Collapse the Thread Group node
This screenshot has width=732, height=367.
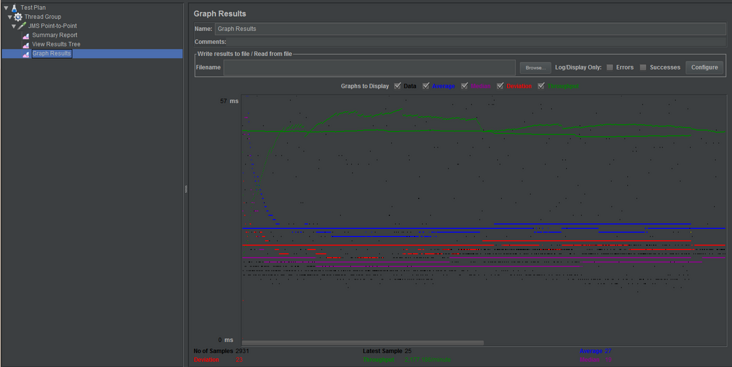[x=10, y=17]
